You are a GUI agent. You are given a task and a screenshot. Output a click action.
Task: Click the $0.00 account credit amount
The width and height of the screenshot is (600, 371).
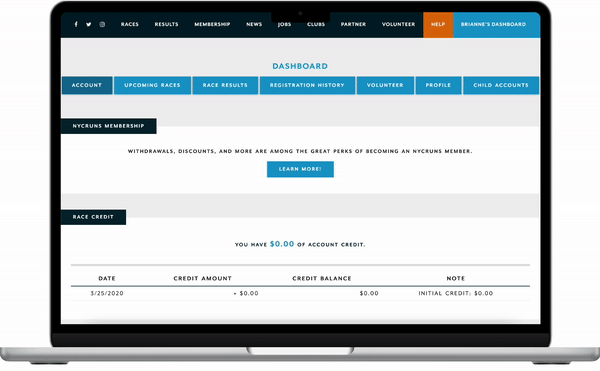(x=282, y=244)
